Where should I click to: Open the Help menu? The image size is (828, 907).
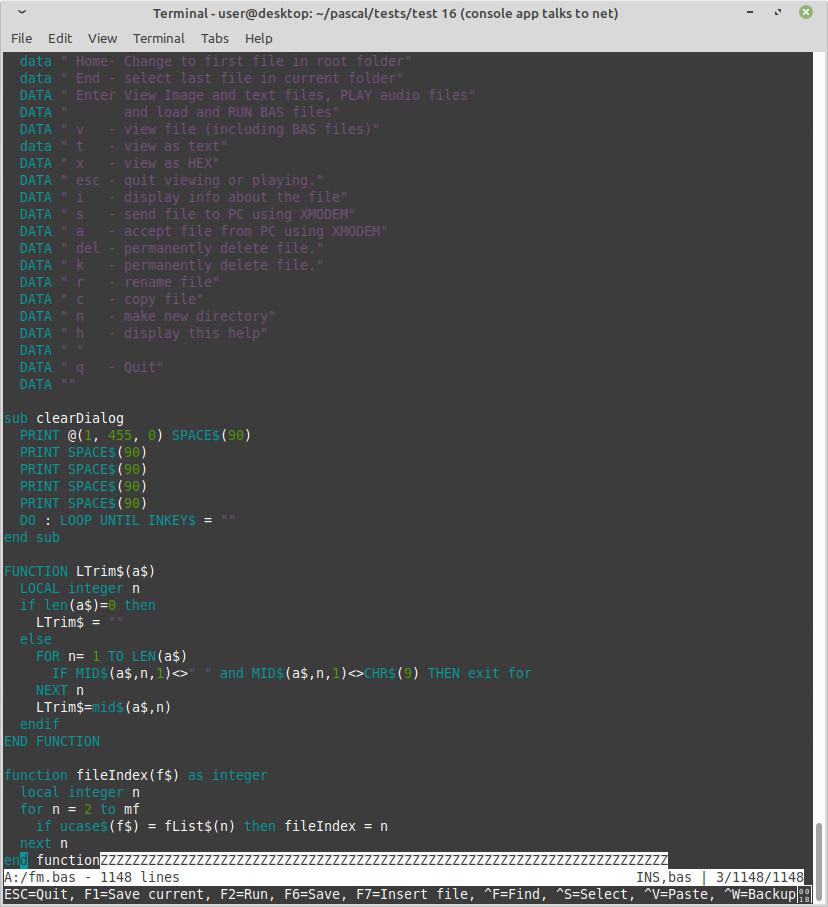tap(258, 38)
